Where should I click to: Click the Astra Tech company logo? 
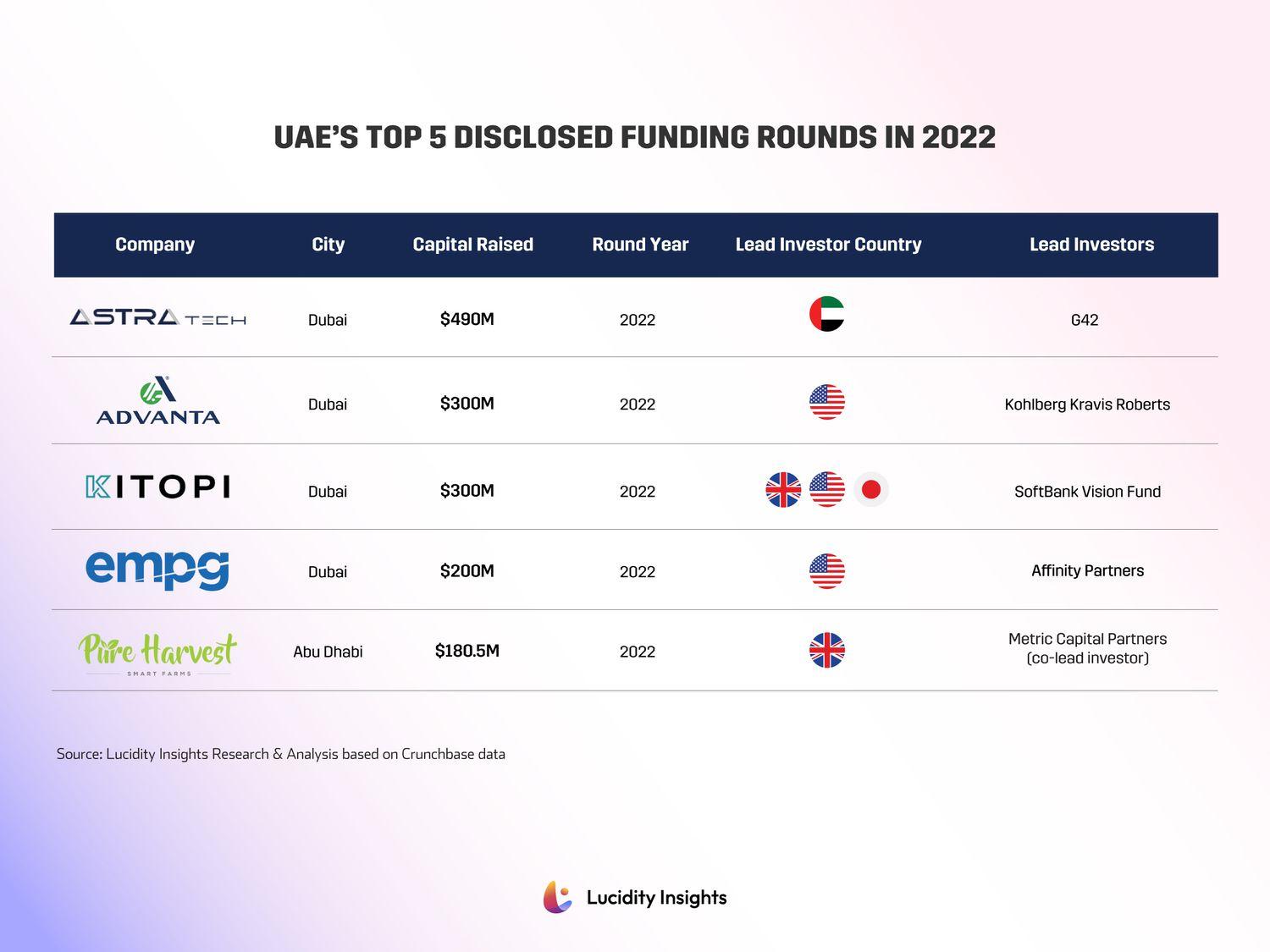(x=157, y=317)
